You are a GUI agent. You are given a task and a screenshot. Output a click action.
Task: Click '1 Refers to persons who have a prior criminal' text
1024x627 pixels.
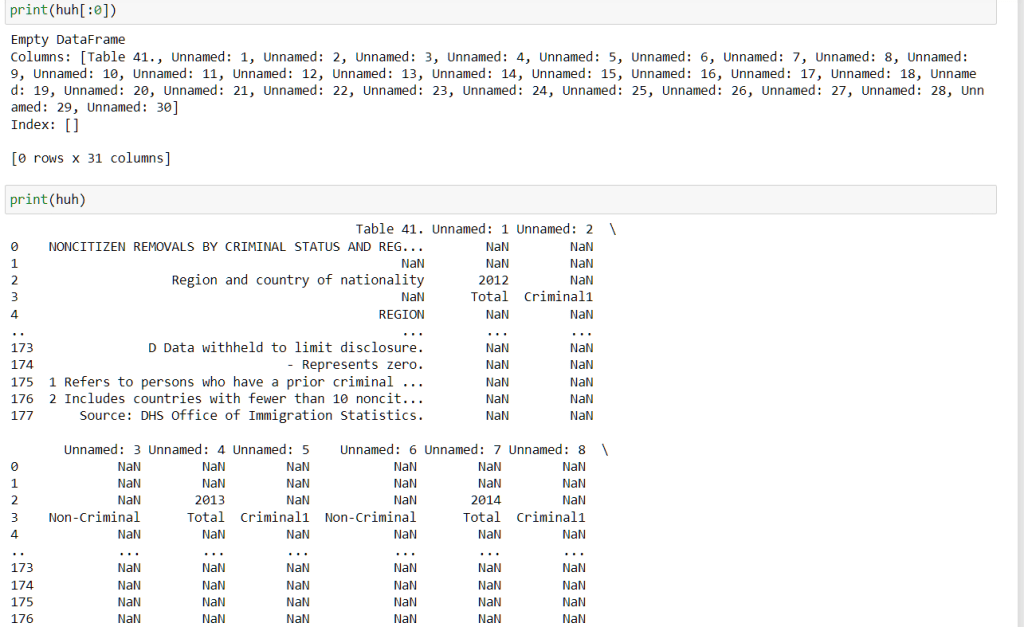[236, 382]
